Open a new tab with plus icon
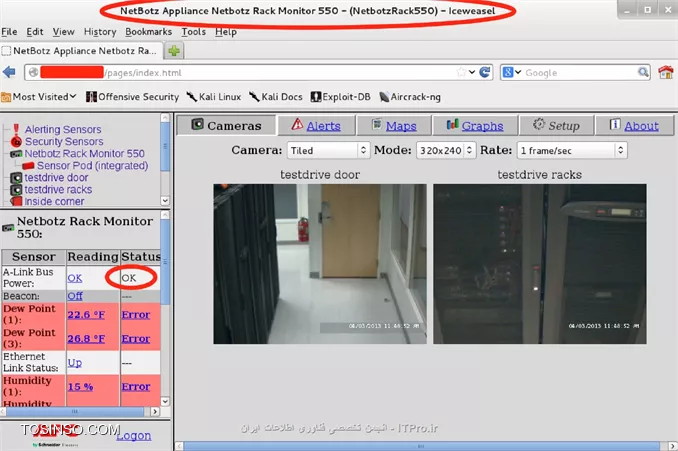The width and height of the screenshot is (678, 451). (x=174, y=51)
